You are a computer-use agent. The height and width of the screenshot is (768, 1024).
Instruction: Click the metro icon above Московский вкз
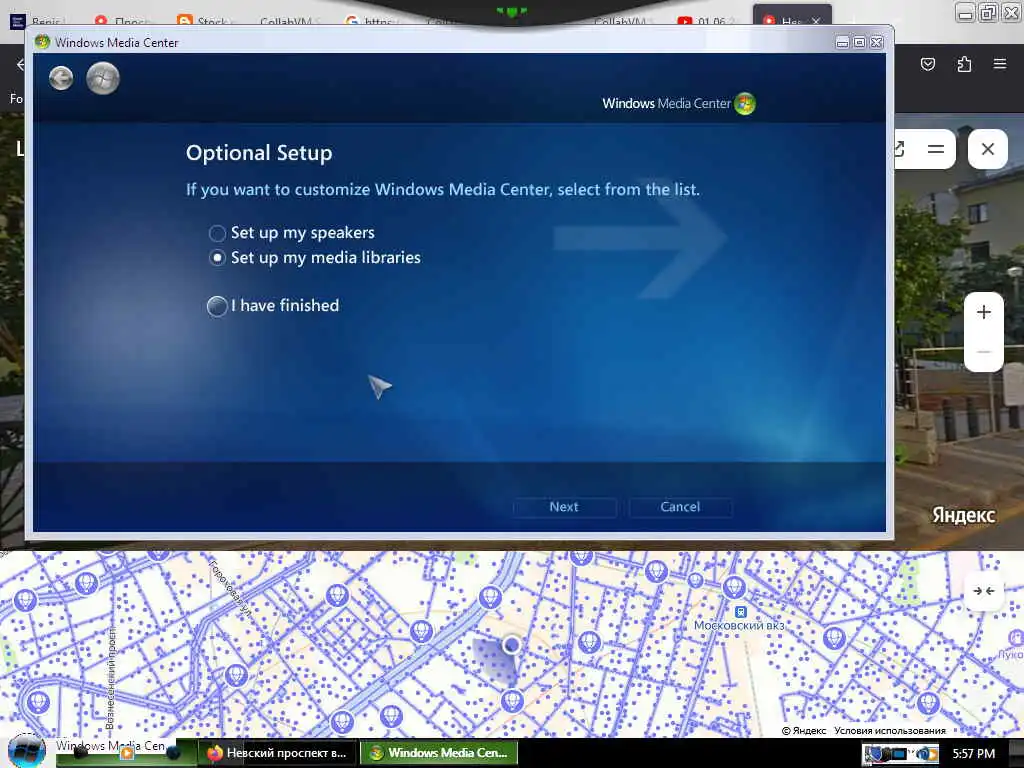coord(741,612)
